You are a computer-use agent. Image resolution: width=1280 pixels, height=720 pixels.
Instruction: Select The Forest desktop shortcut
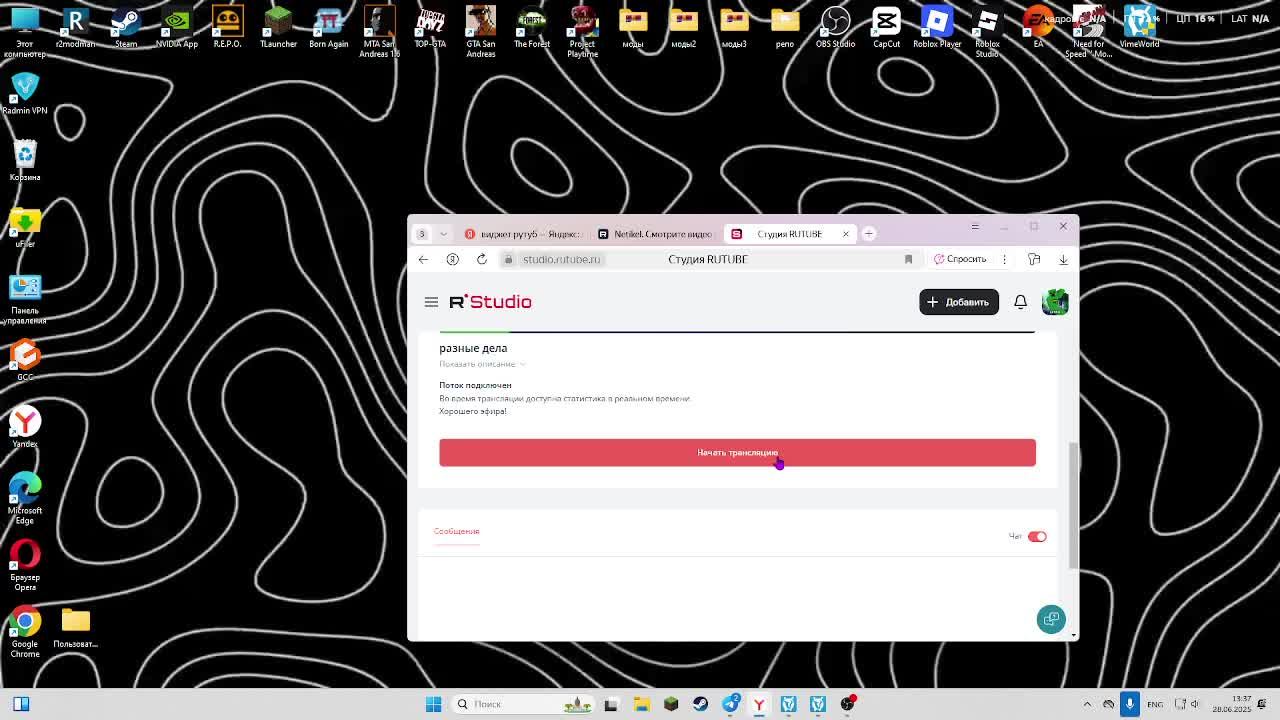[x=532, y=27]
